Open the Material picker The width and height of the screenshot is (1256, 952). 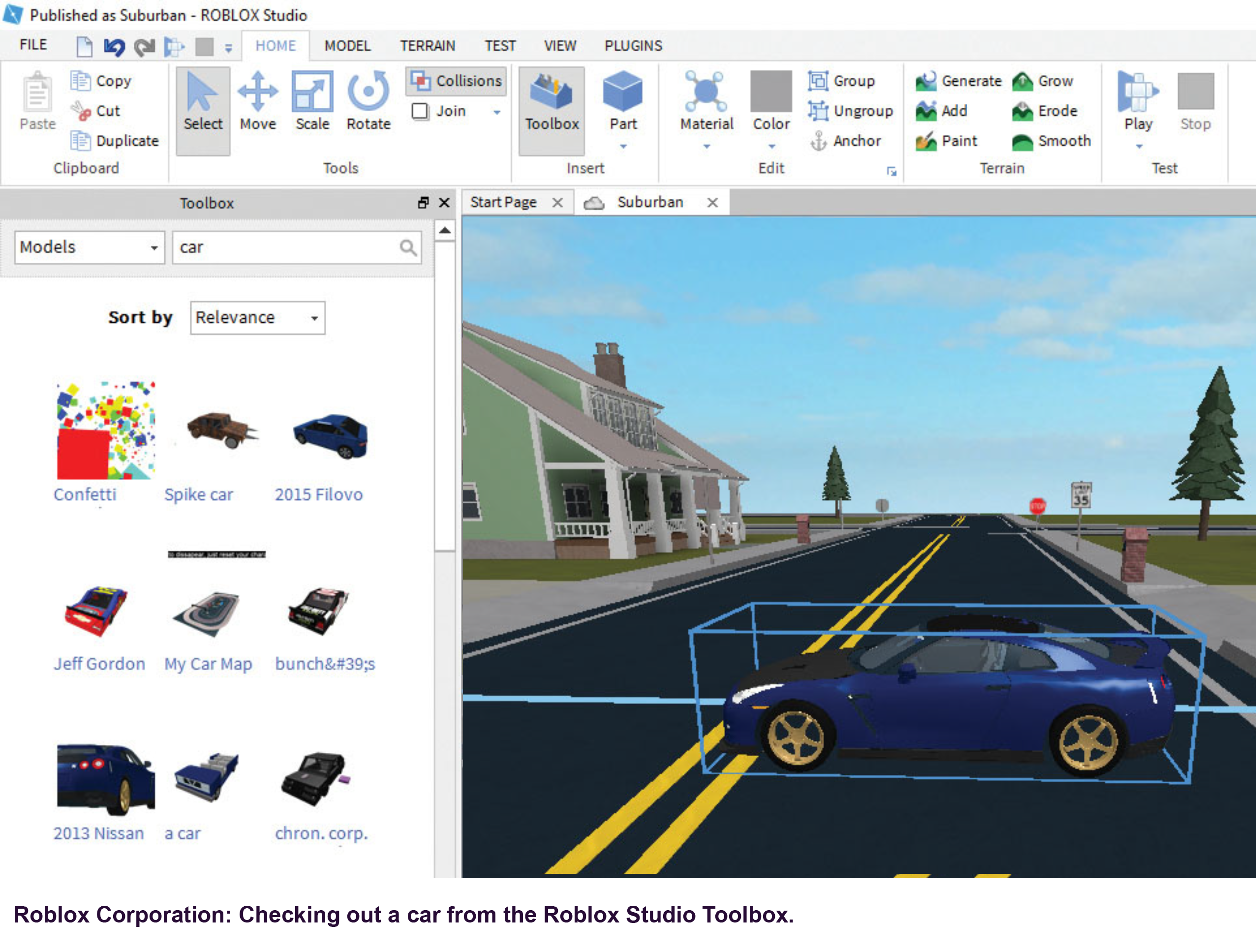(706, 101)
